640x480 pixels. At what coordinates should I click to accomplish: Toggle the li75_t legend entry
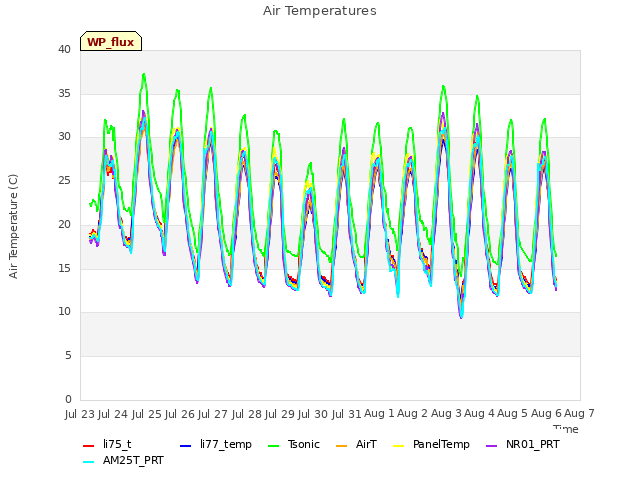pos(107,444)
